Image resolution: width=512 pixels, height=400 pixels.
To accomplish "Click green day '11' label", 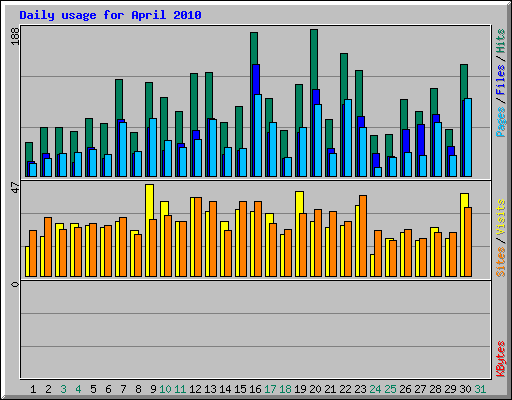I will (180, 389).
